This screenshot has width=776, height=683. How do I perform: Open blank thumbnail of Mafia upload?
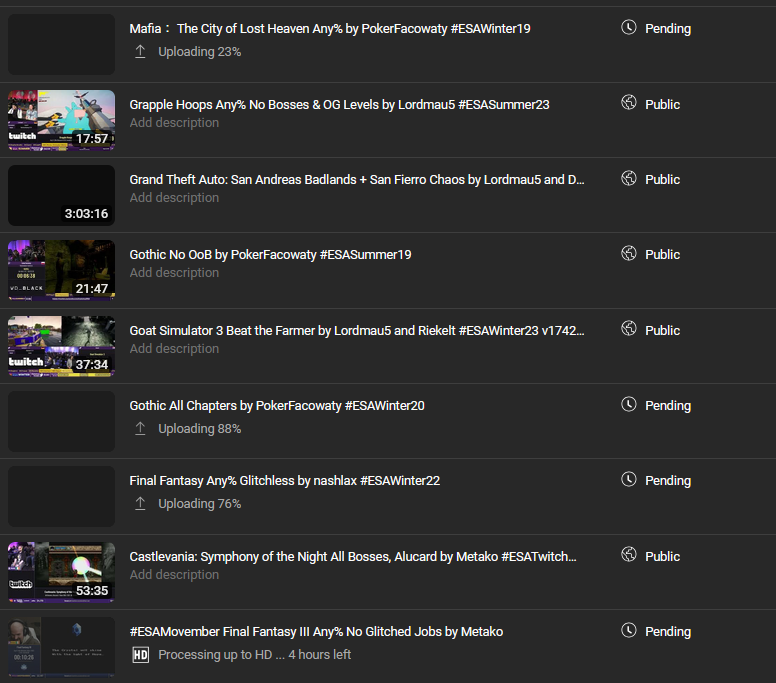[x=61, y=45]
